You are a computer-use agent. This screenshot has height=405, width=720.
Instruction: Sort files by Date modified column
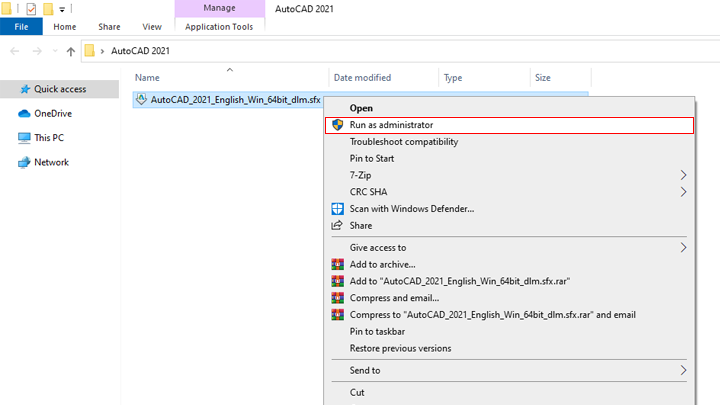[362, 77]
